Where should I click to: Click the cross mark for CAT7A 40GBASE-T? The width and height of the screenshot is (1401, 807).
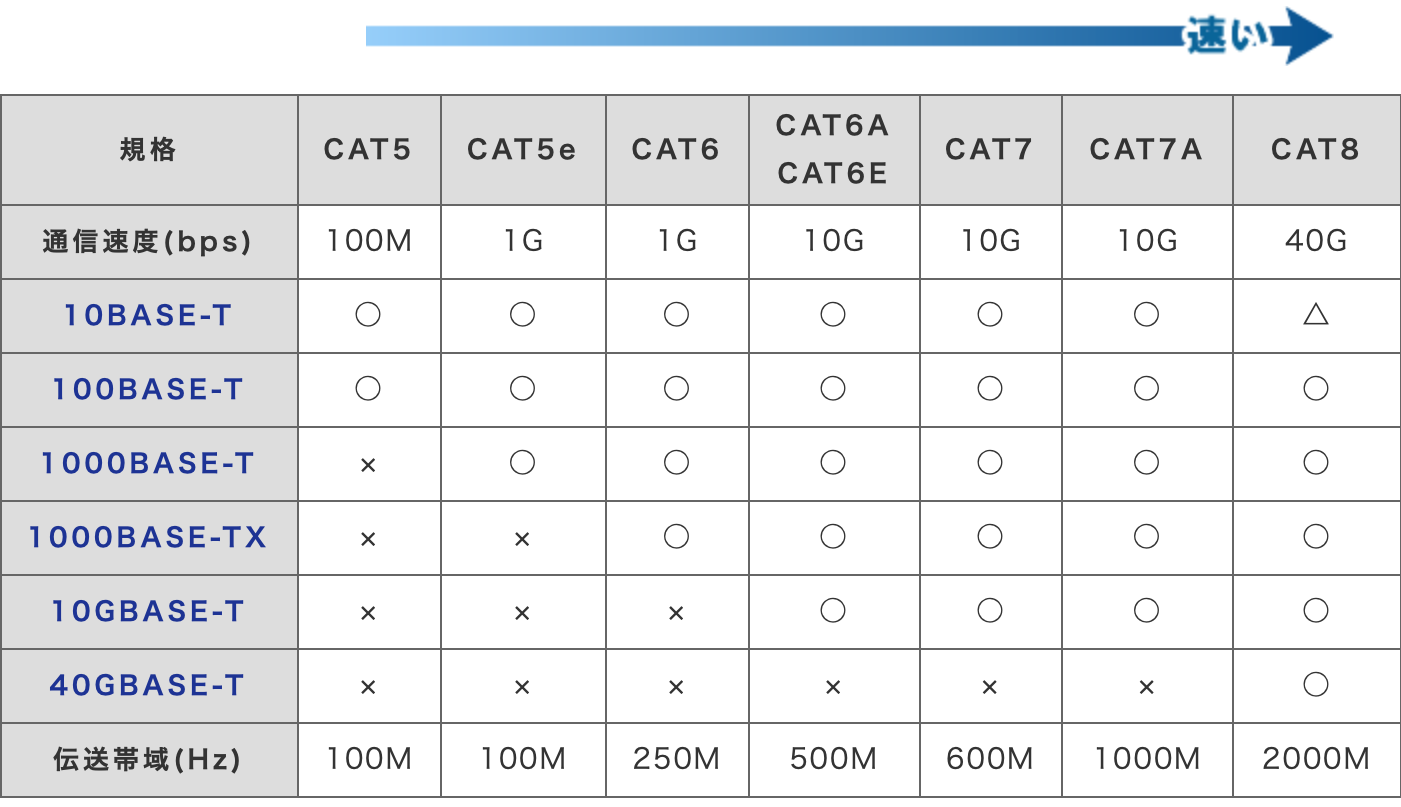[x=1146, y=688]
